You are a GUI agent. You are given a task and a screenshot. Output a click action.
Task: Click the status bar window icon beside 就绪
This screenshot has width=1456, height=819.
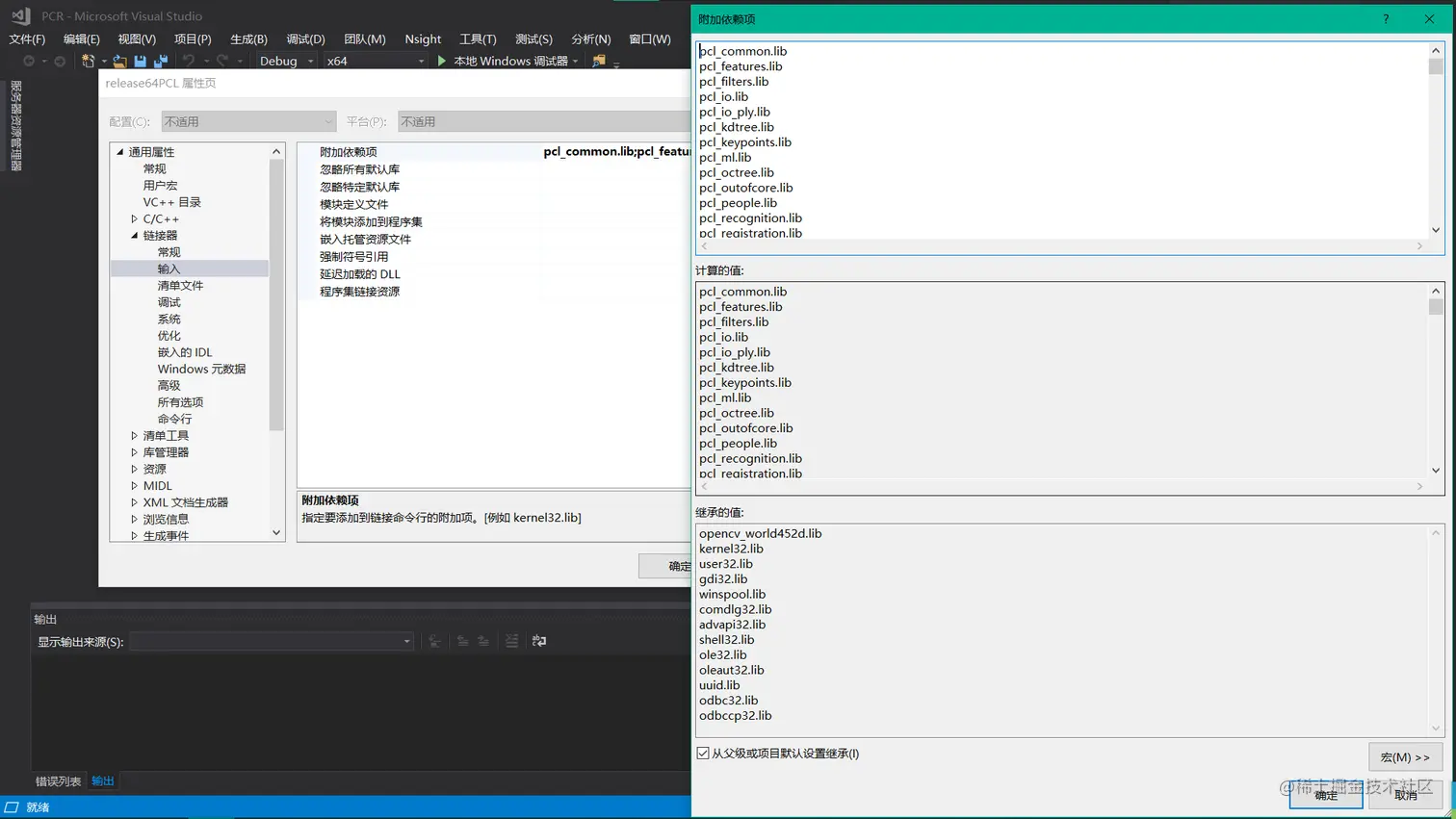click(12, 806)
